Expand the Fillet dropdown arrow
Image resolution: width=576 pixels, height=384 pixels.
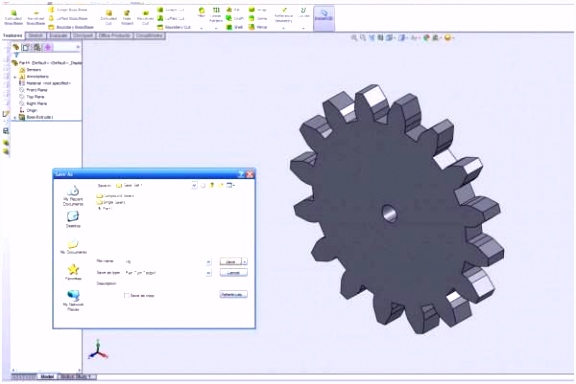[201, 28]
